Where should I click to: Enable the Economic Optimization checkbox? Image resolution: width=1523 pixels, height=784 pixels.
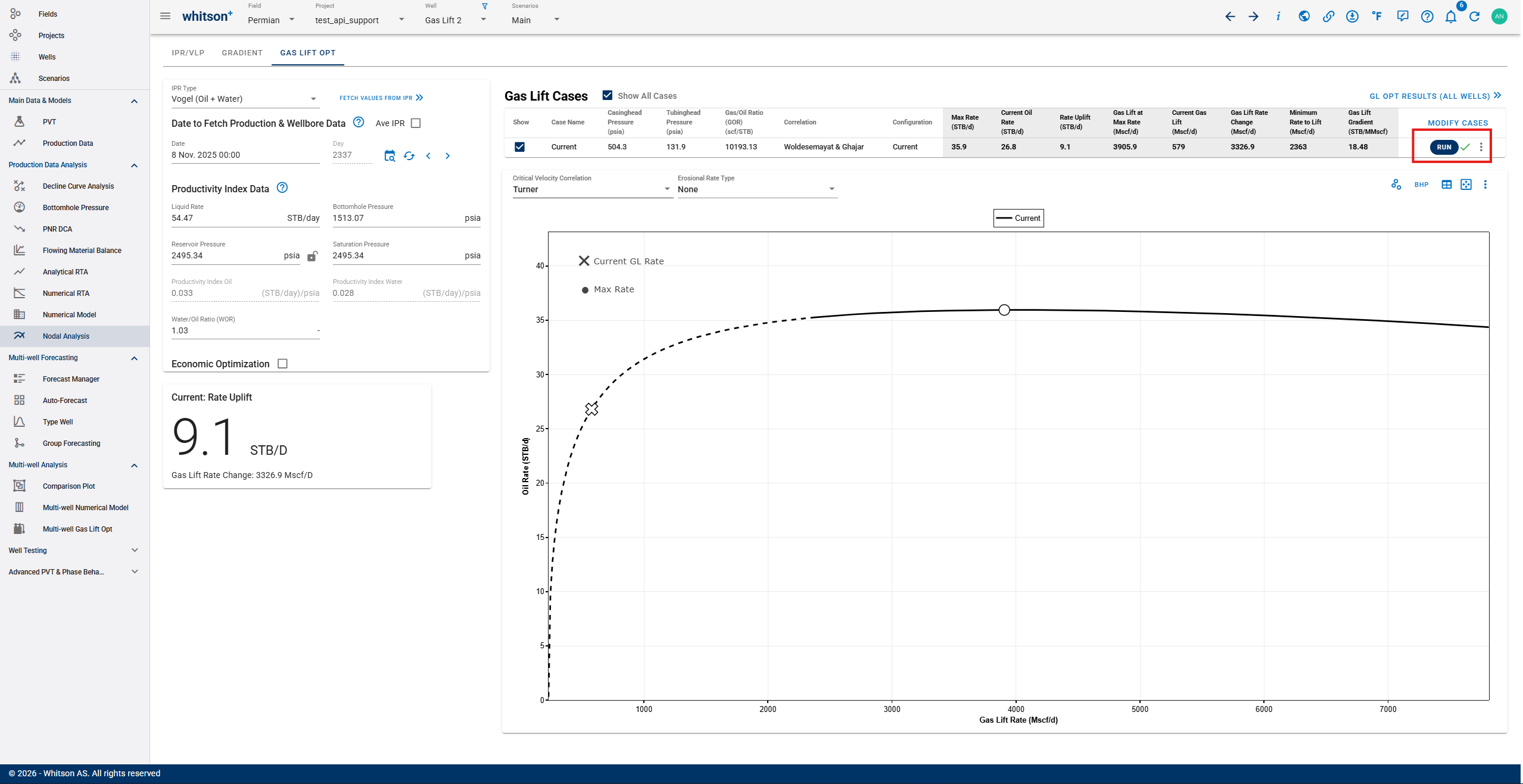[283, 364]
